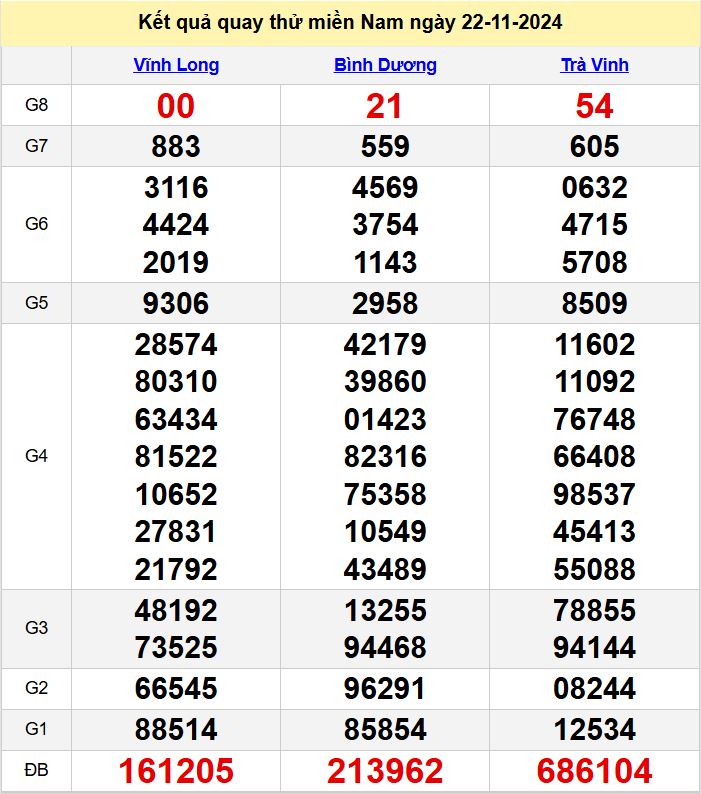Click G4 number 27831

pos(175,531)
